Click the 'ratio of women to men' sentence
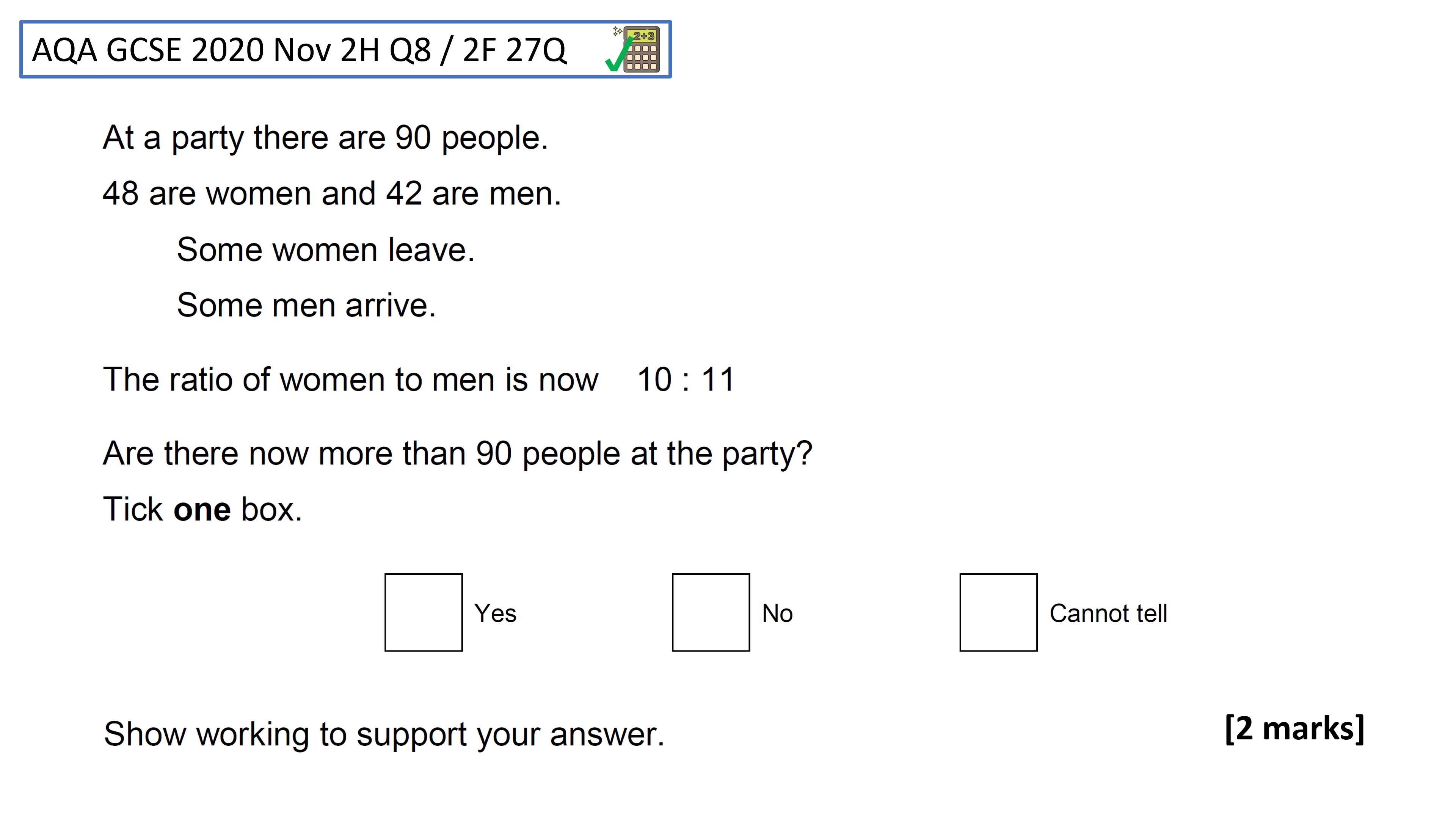 tap(350, 379)
